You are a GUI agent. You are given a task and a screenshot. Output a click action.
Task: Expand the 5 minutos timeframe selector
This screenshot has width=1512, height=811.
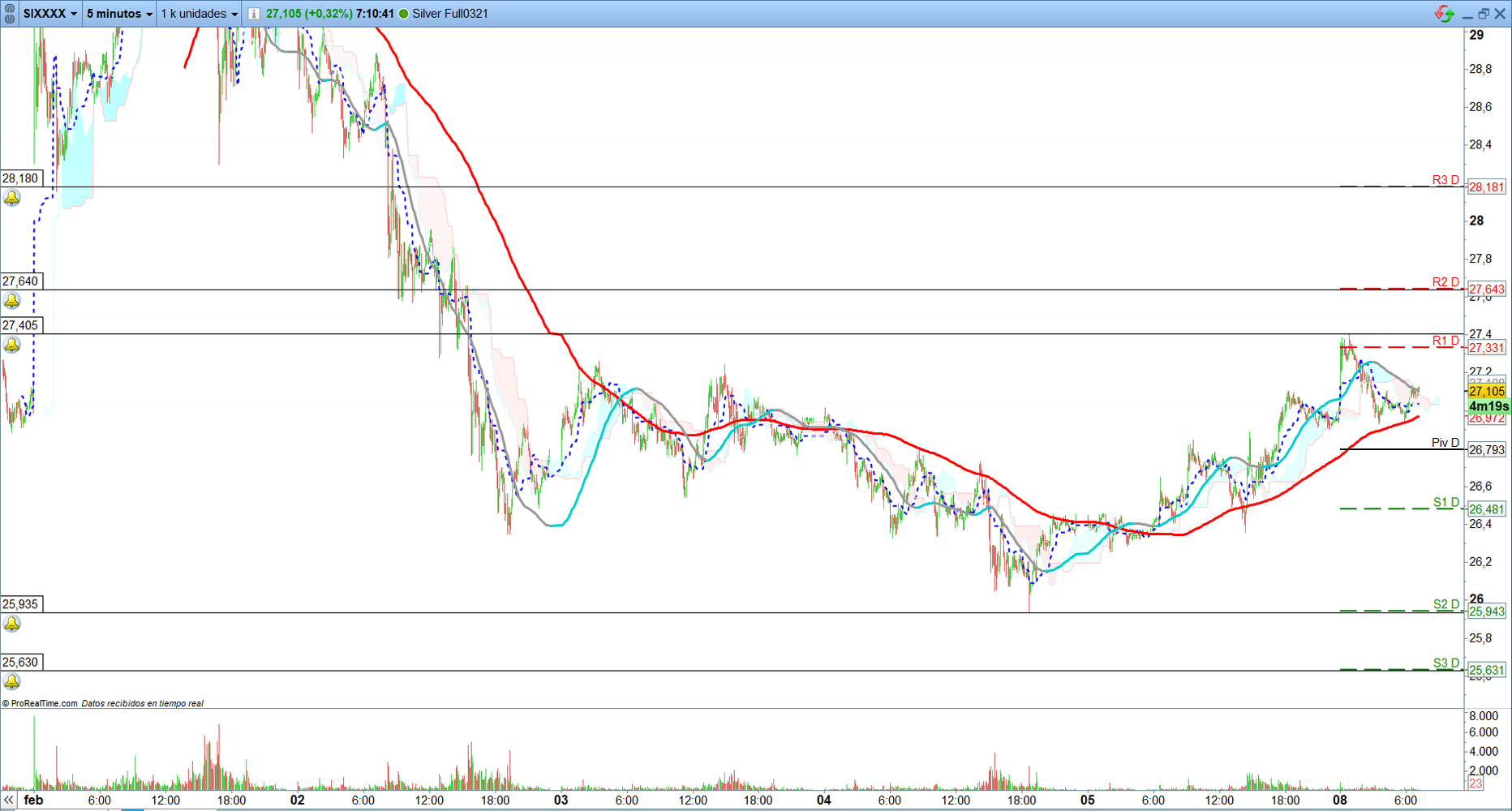click(x=119, y=14)
